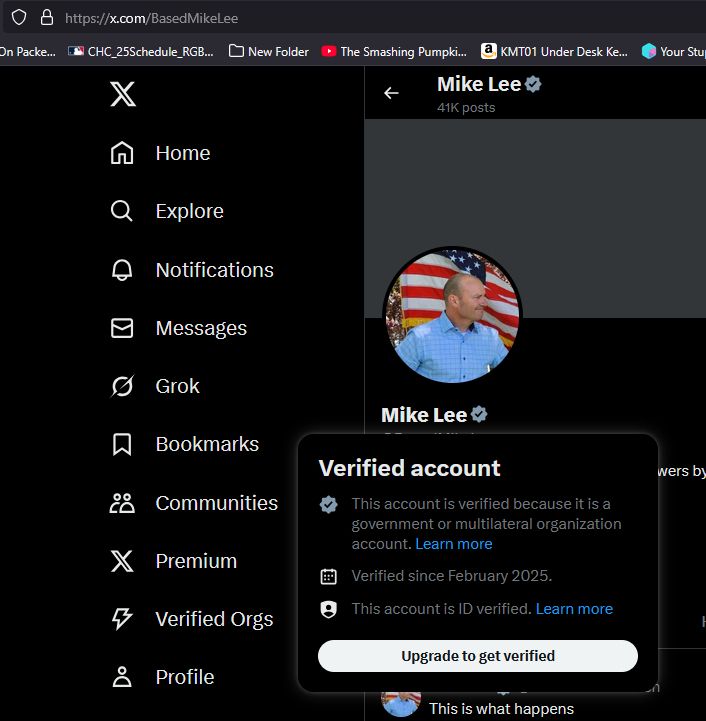
Task: Open Mike Lee's profile picture
Action: click(453, 315)
